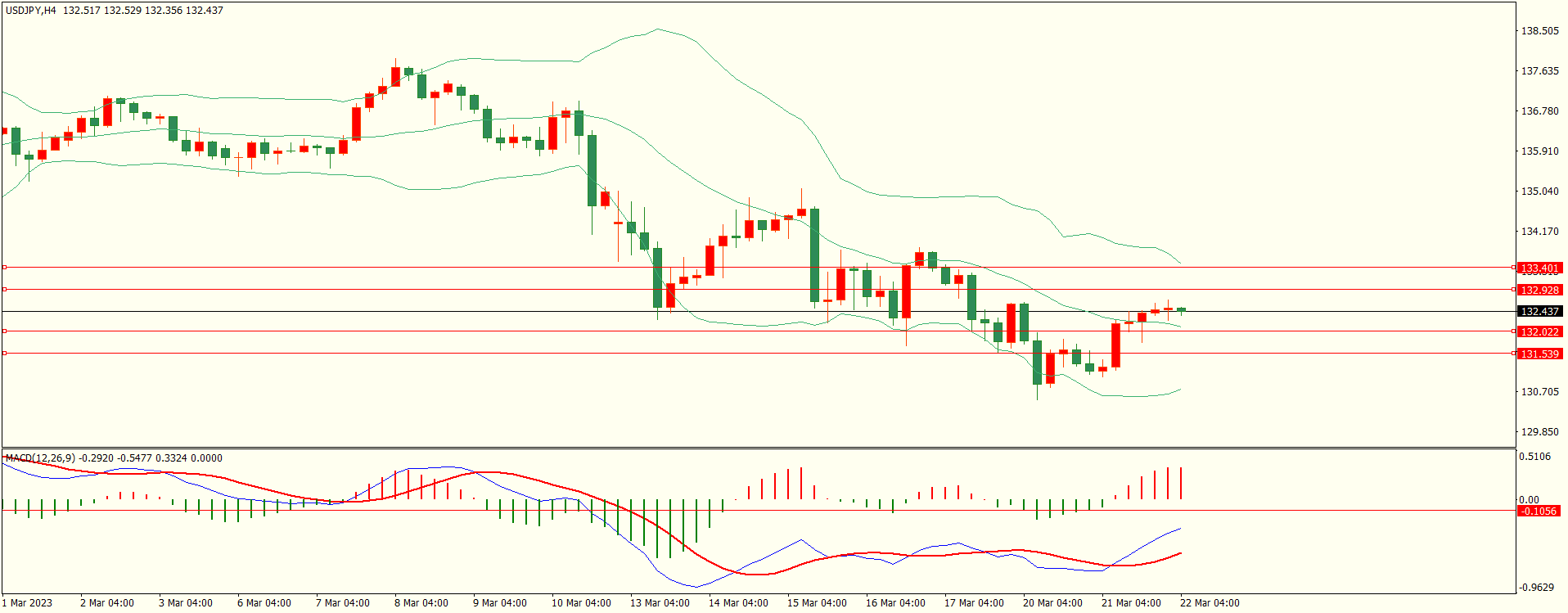The image size is (1568, 613).
Task: Click the 15 Mar 04:00 date label
Action: [817, 603]
